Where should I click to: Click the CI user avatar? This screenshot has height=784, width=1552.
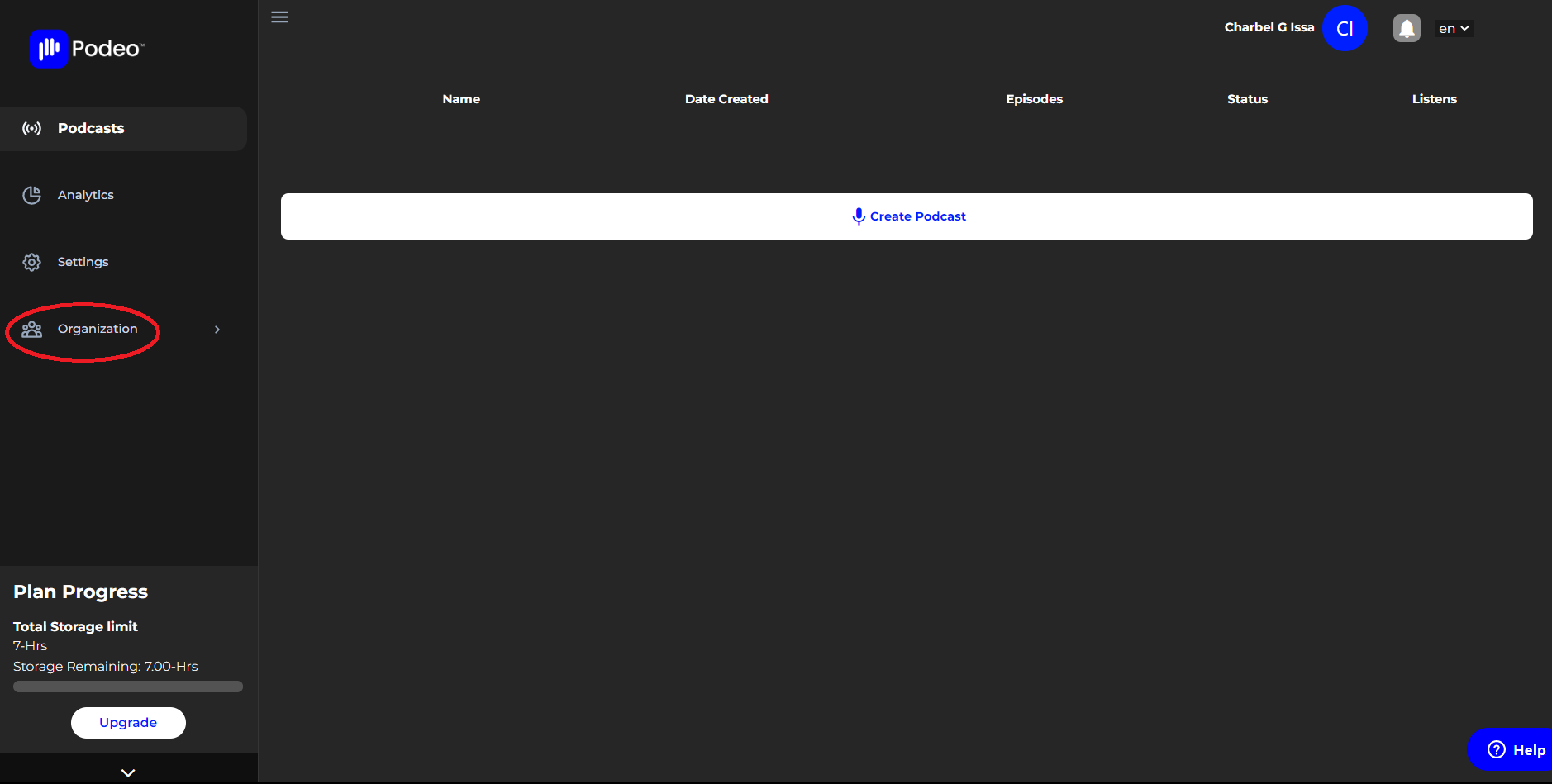coord(1345,28)
